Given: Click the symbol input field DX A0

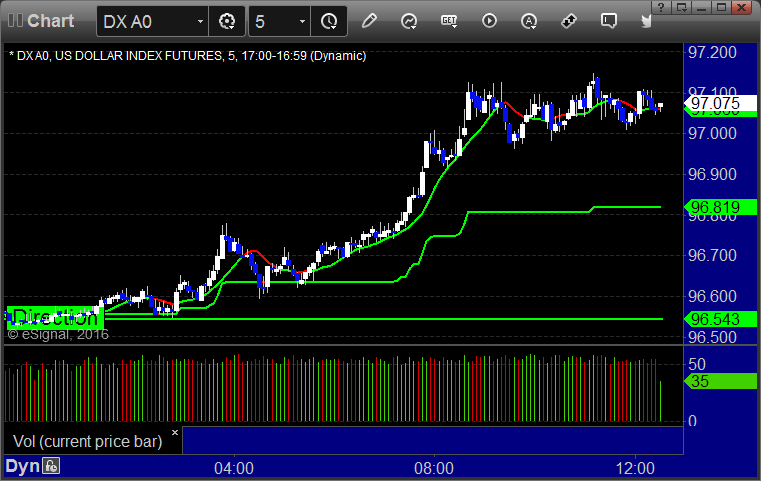Looking at the screenshot, I should coord(145,20).
